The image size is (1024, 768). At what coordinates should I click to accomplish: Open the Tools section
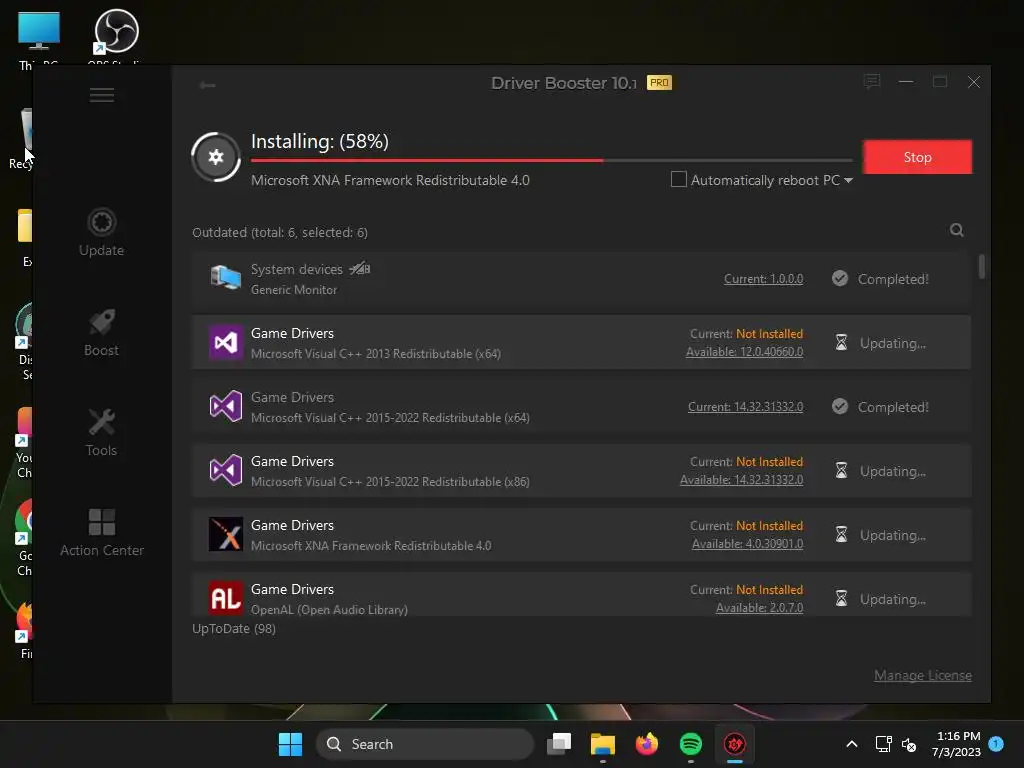tap(101, 432)
